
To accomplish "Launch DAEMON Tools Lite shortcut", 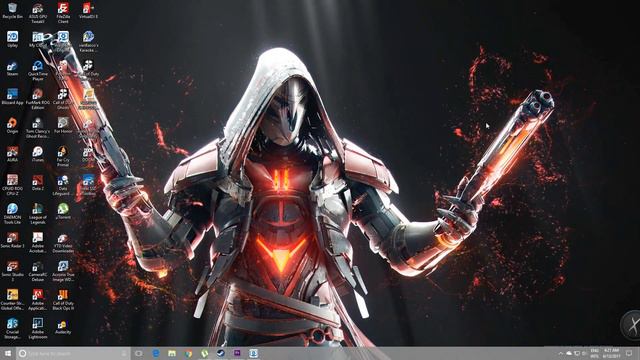I will 12,213.
